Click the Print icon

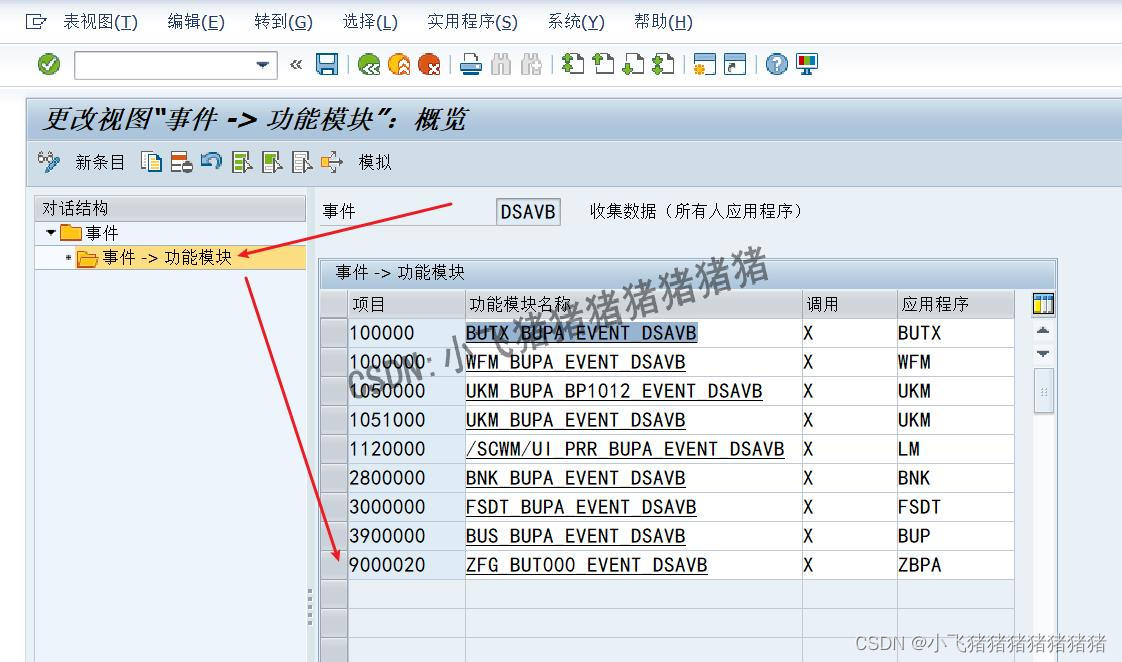tap(471, 65)
